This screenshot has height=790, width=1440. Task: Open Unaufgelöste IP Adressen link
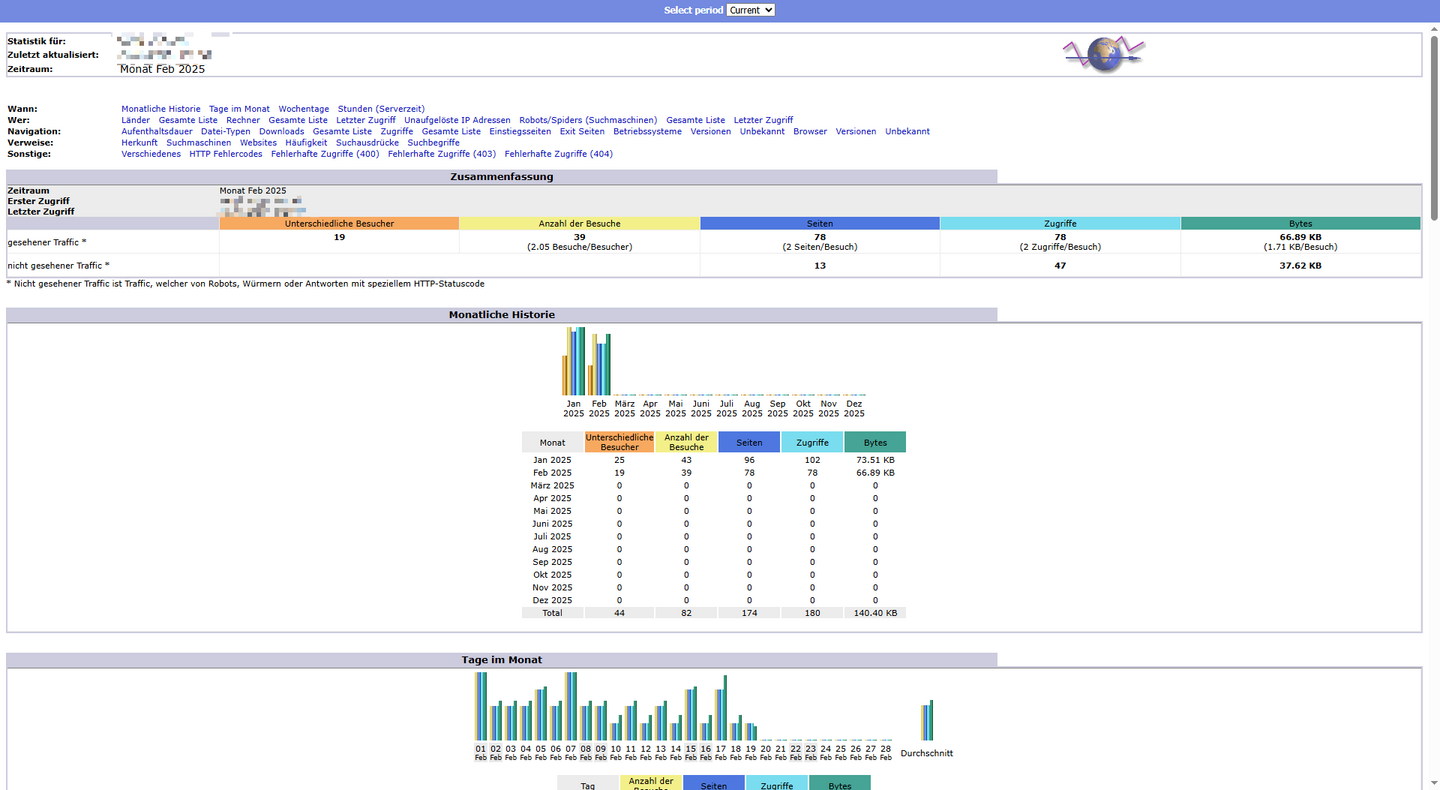[457, 120]
